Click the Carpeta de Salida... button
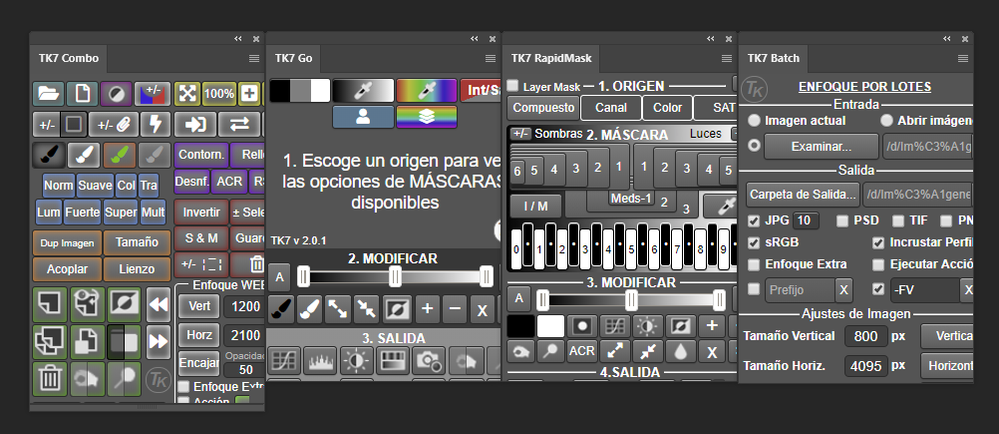 point(803,194)
